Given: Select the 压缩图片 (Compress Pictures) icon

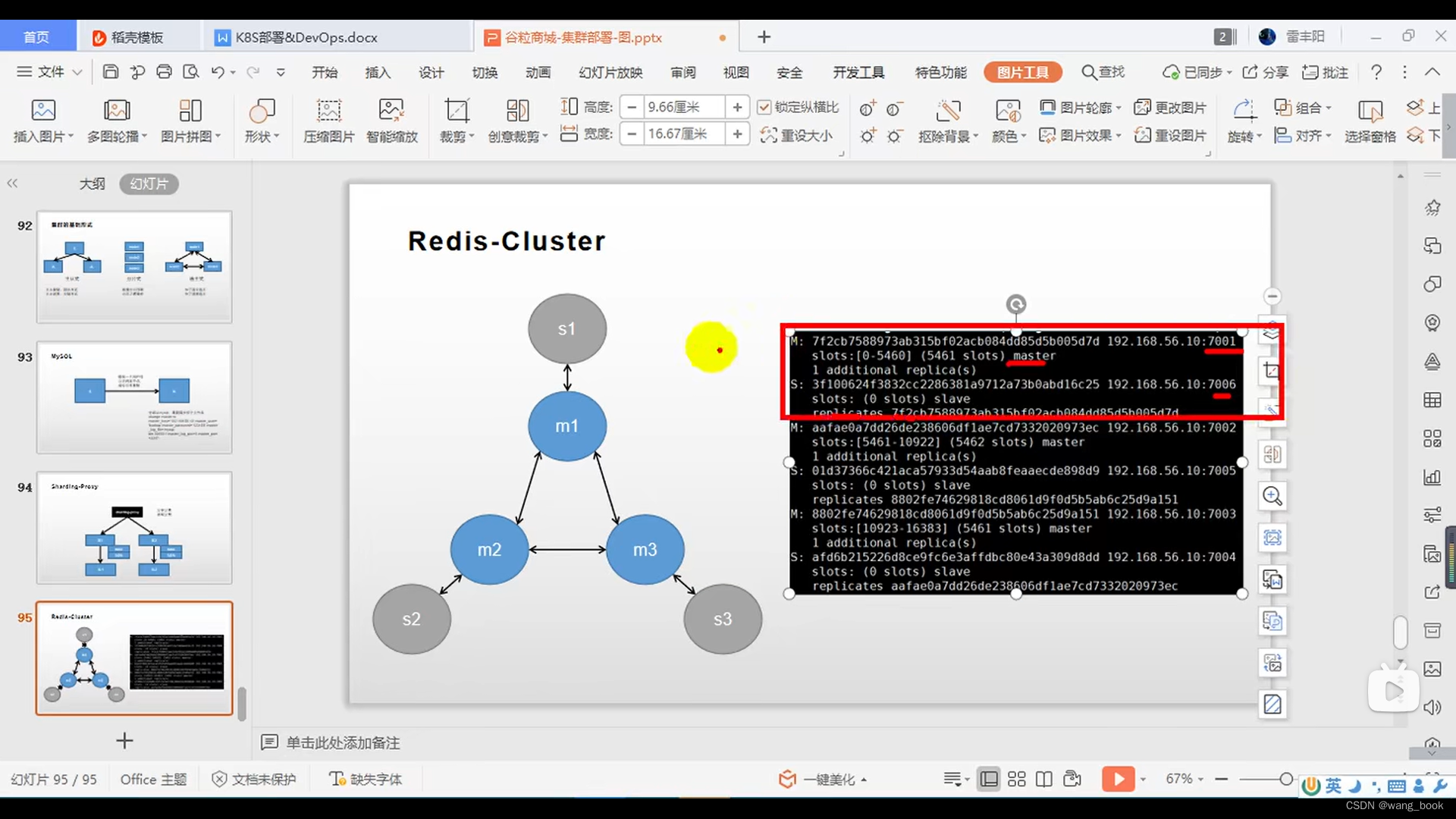Looking at the screenshot, I should [x=327, y=118].
